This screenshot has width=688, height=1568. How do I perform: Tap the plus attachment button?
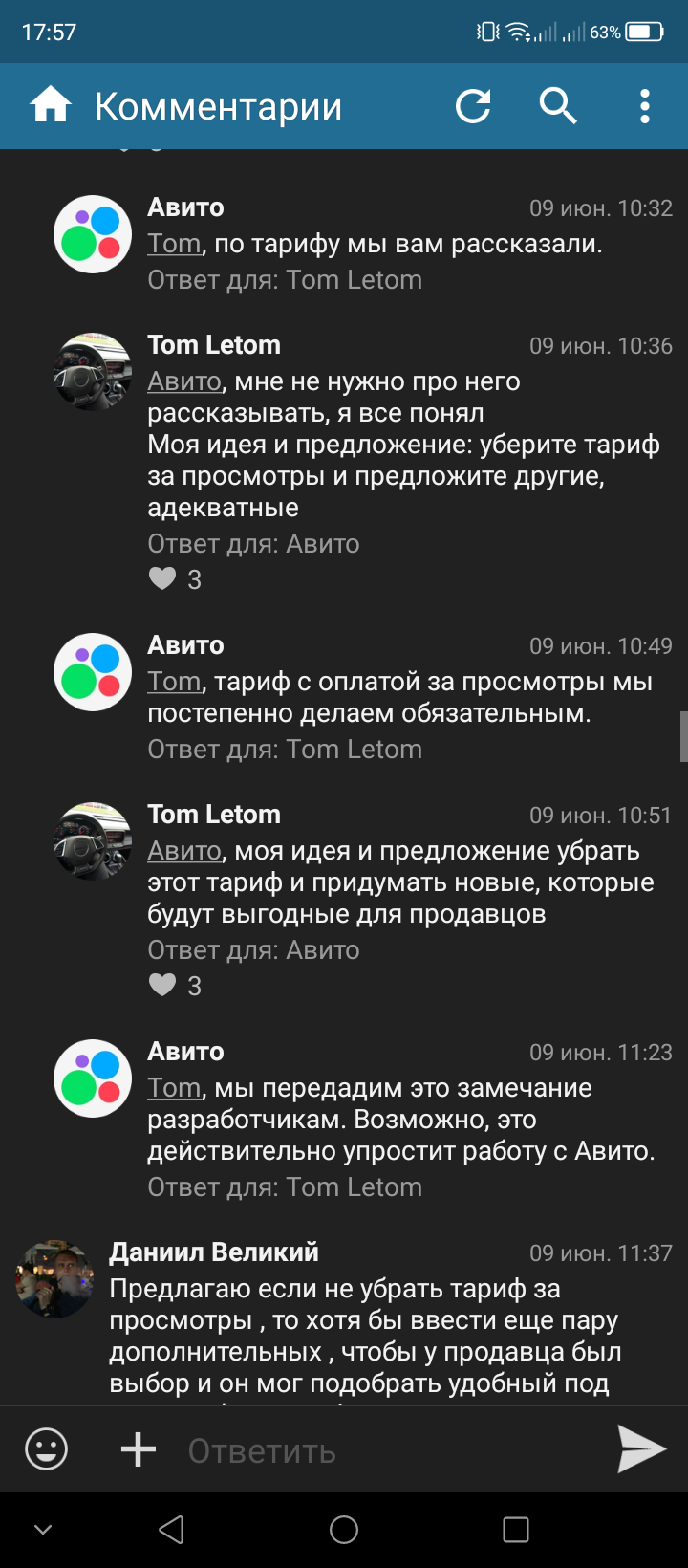pos(139,1449)
